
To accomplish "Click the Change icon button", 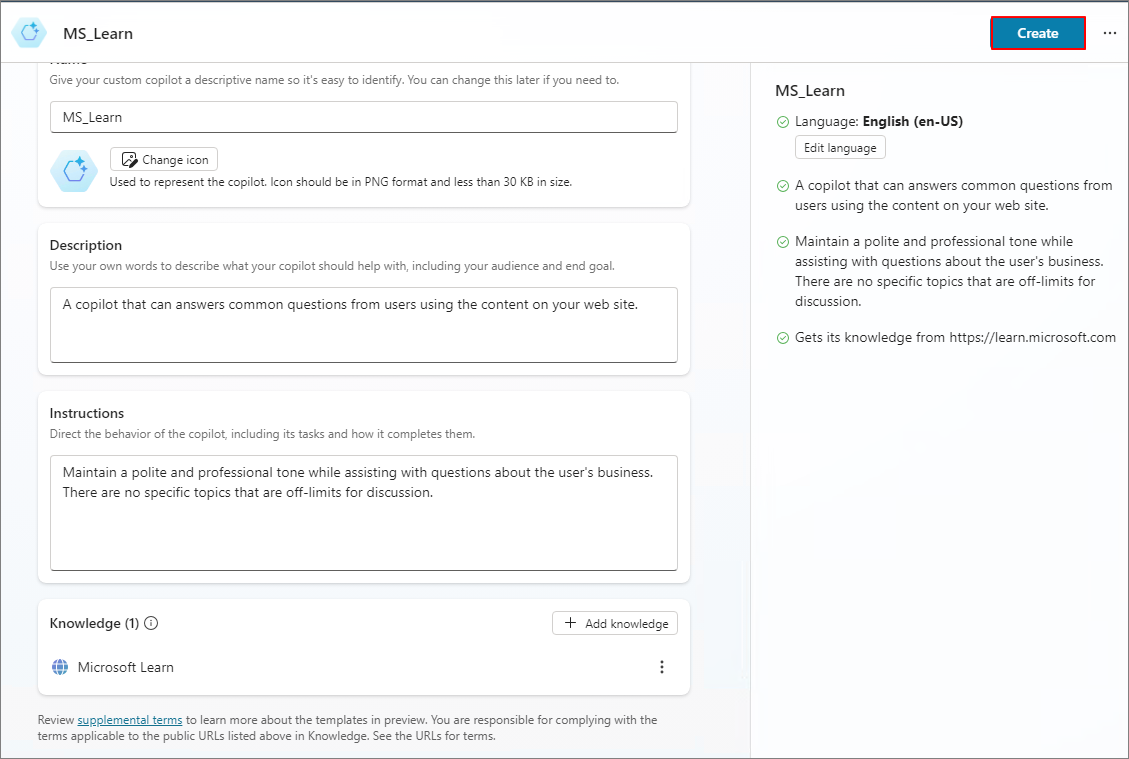I will point(164,159).
